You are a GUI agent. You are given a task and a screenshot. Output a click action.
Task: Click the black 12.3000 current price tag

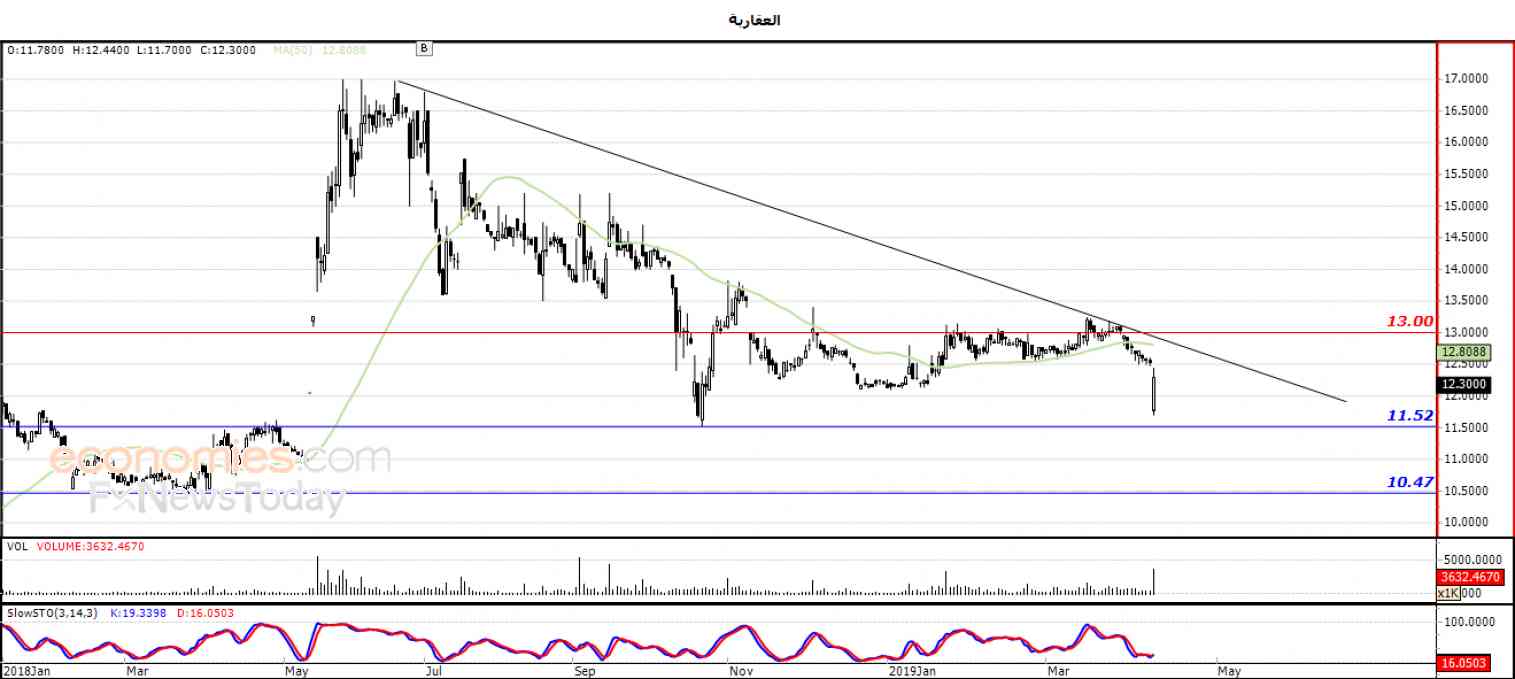1465,384
